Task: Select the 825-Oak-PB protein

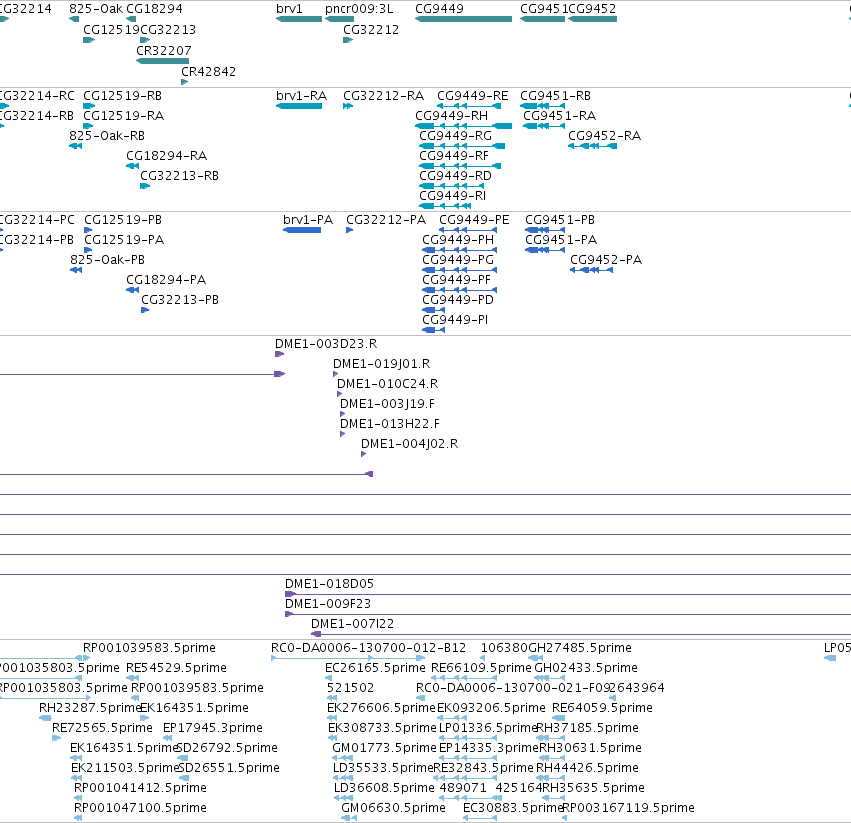Action: (76, 270)
